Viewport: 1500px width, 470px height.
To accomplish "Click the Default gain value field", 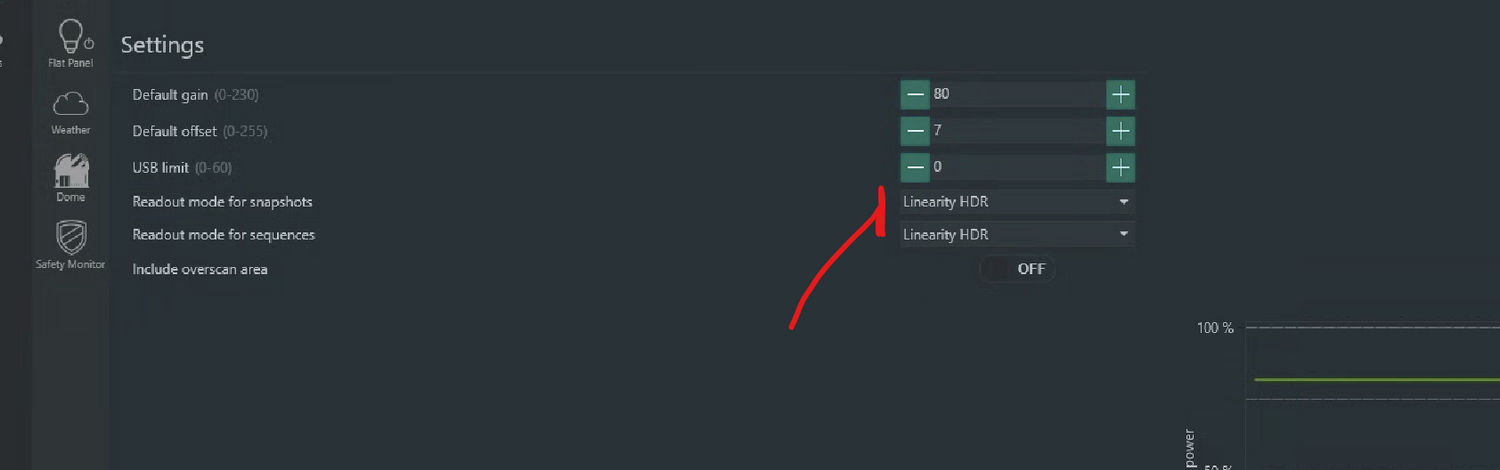I will click(1015, 95).
